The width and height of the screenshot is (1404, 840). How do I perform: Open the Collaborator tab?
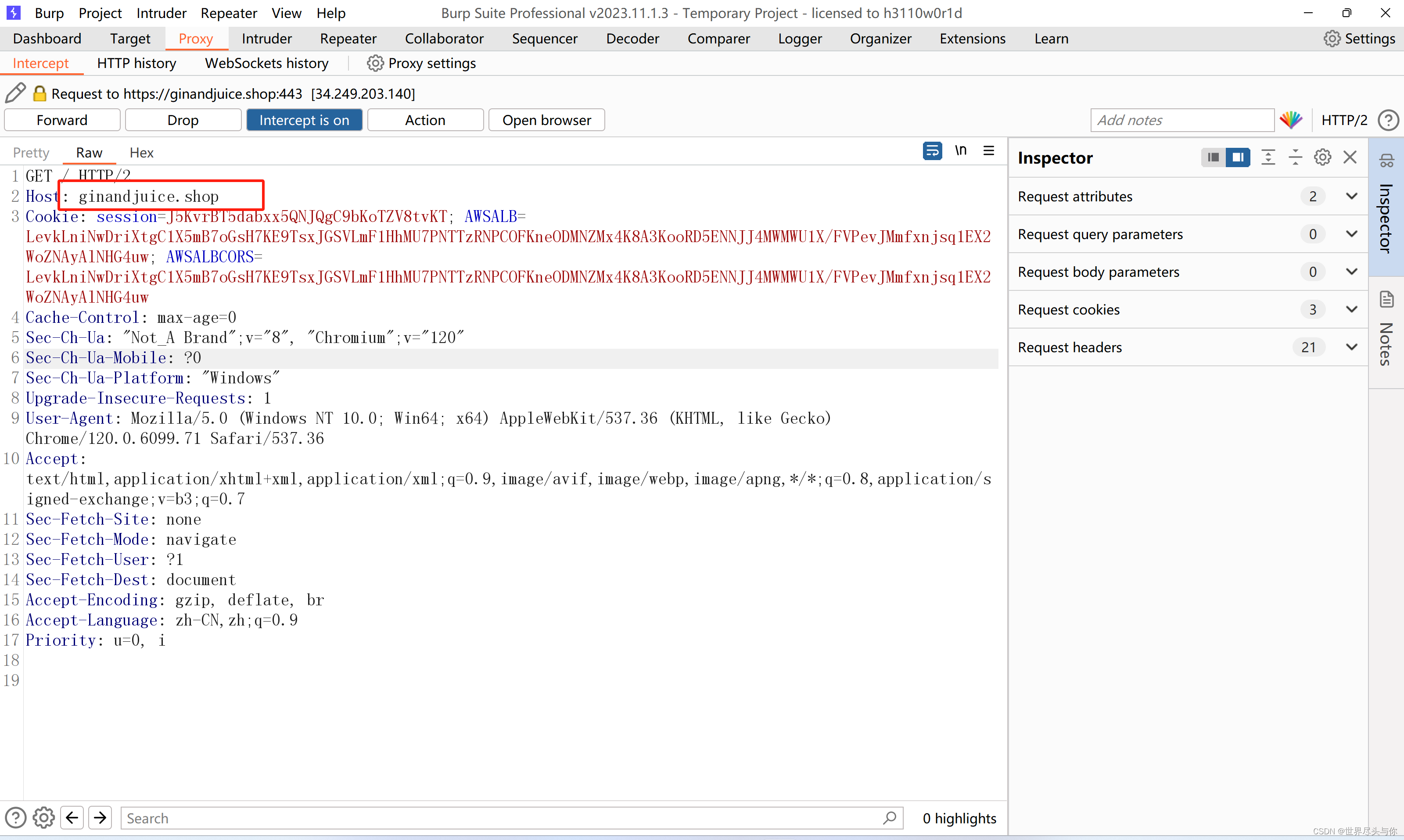(x=444, y=39)
